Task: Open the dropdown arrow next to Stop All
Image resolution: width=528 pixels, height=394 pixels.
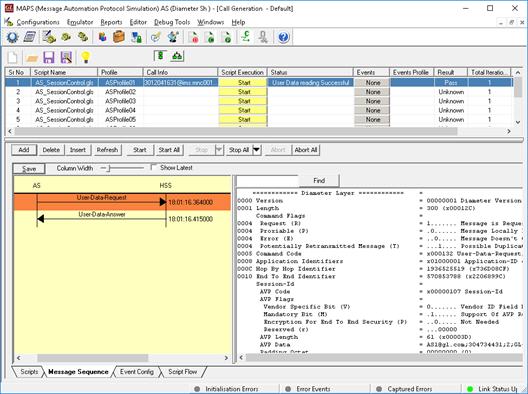Action: [257, 150]
